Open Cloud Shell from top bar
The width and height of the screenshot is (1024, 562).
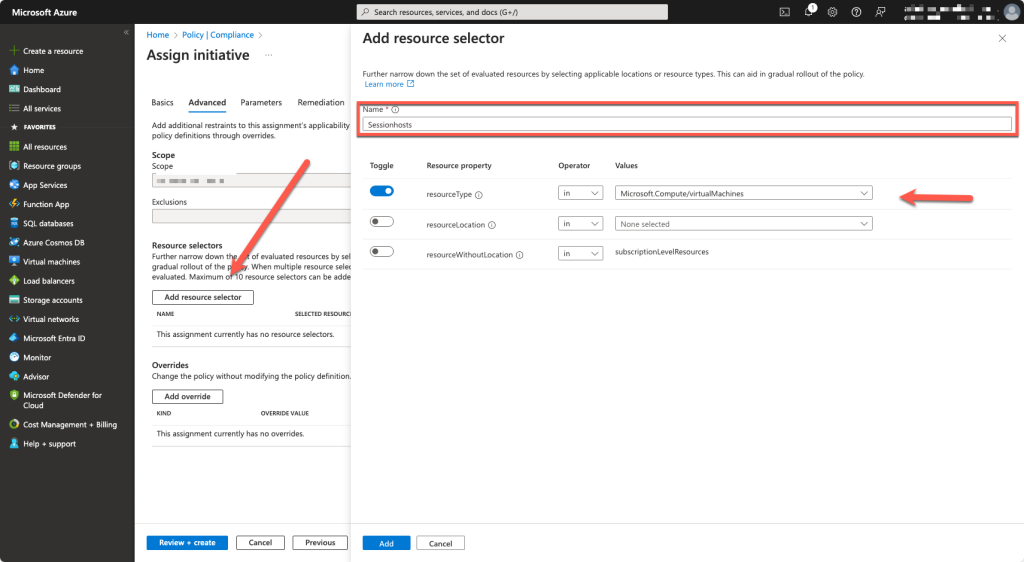click(784, 12)
